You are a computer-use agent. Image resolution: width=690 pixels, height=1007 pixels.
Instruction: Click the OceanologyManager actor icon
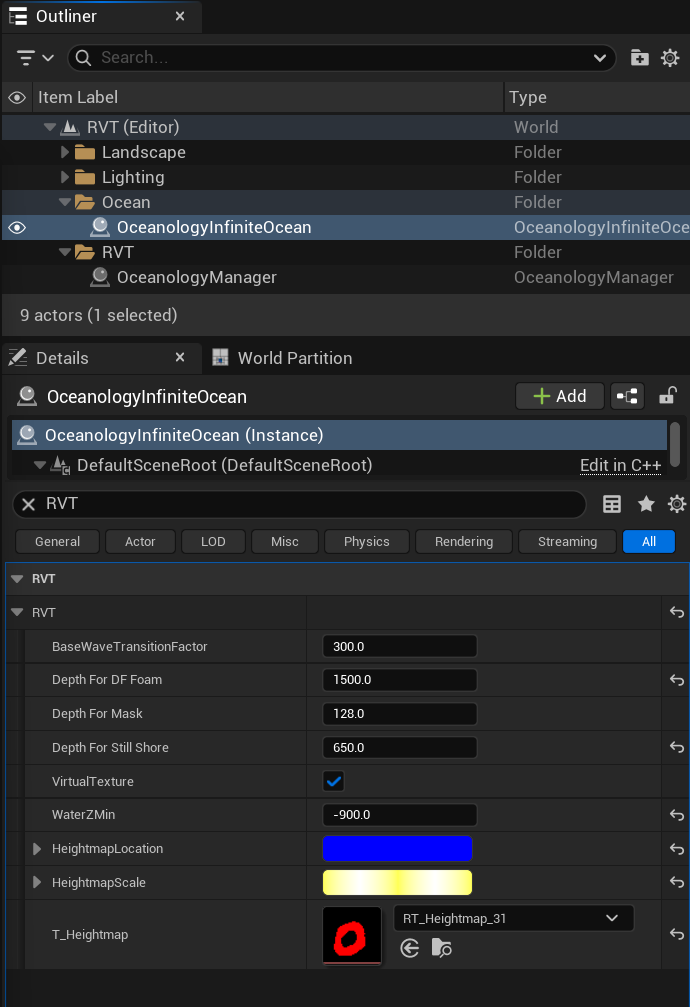100,277
